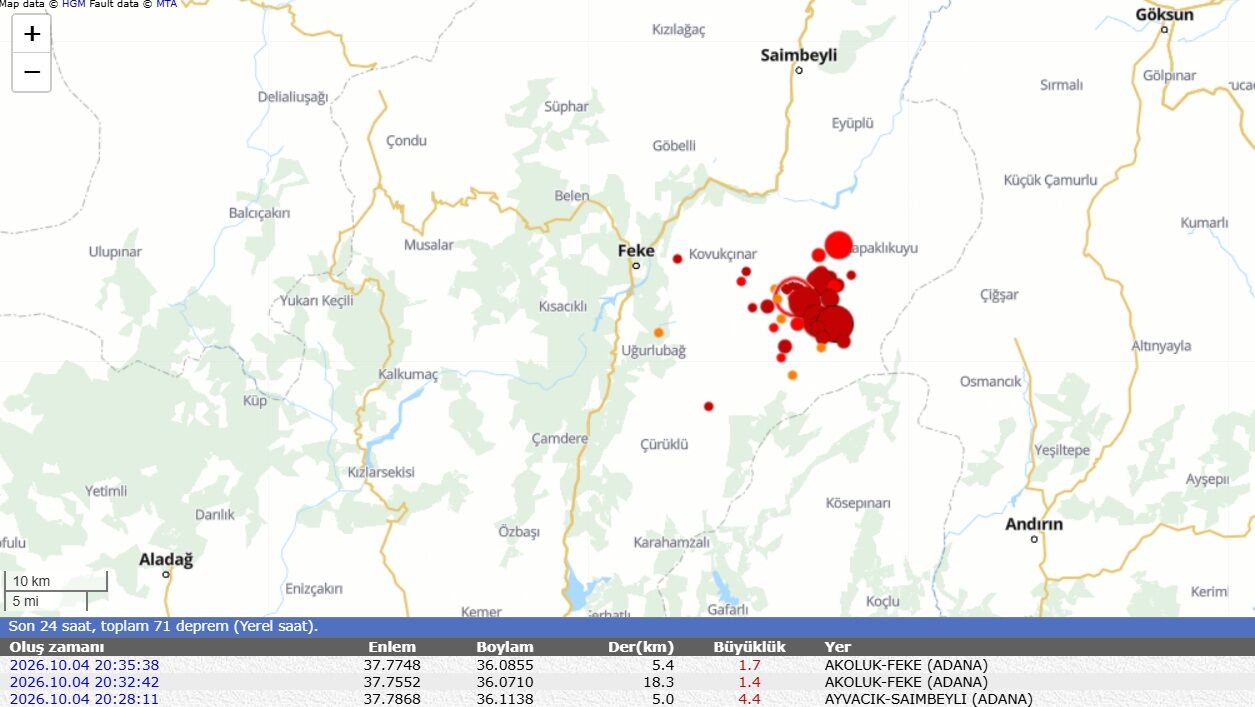Image resolution: width=1255 pixels, height=707 pixels.
Task: Click the Büyüklük column header
Action: tap(750, 647)
